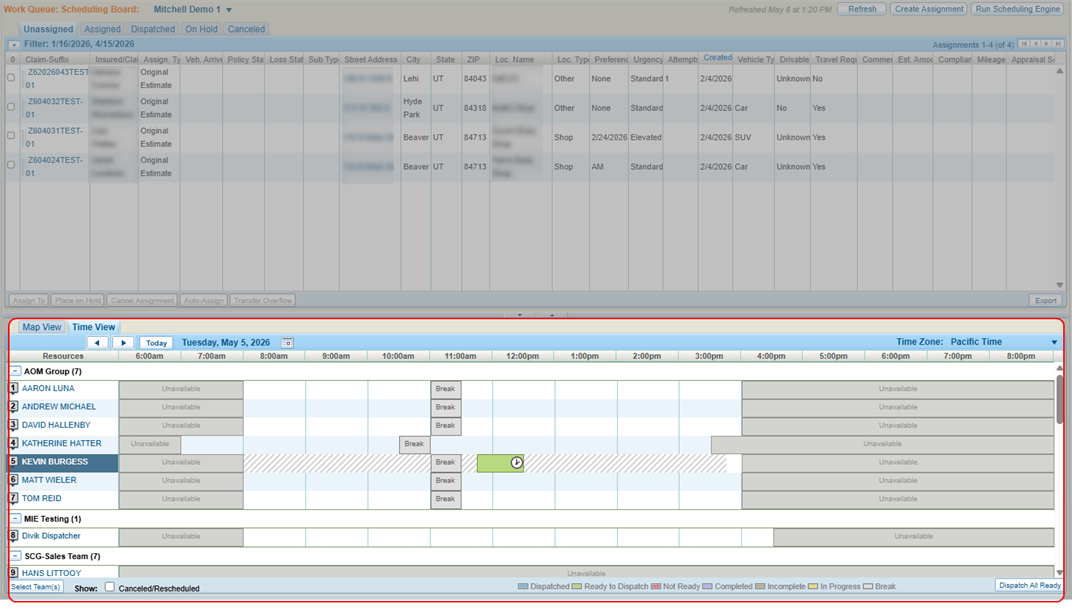Open the On Hold tab

coord(201,29)
